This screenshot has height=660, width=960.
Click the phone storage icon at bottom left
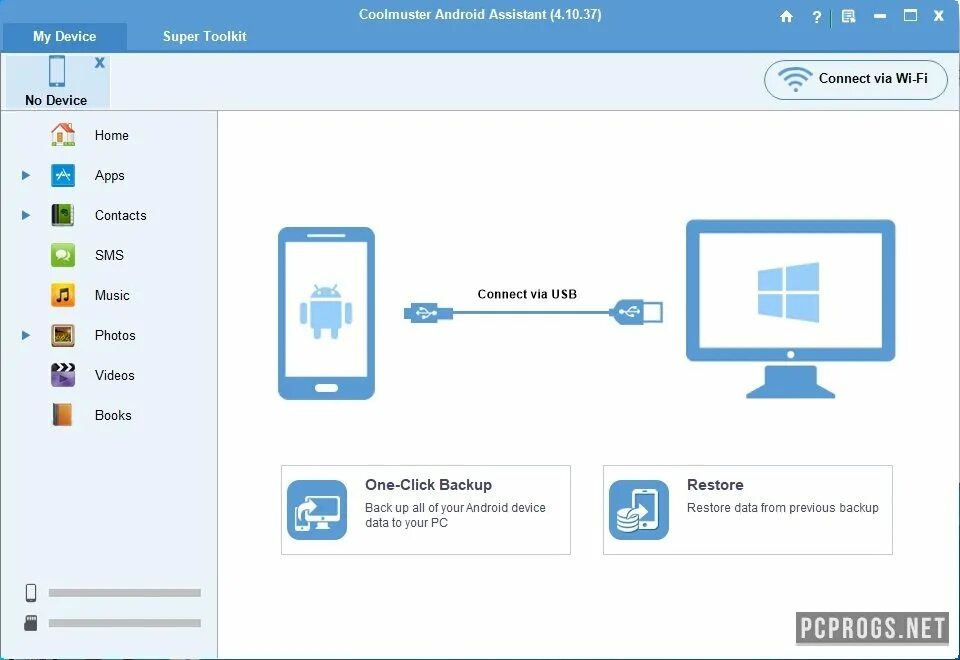coord(31,593)
